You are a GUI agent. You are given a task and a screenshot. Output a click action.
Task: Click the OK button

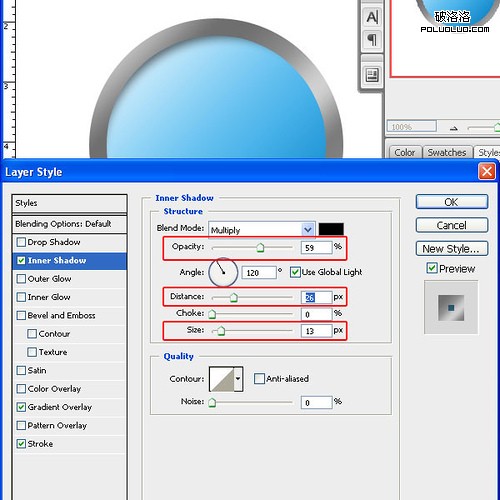pos(452,202)
